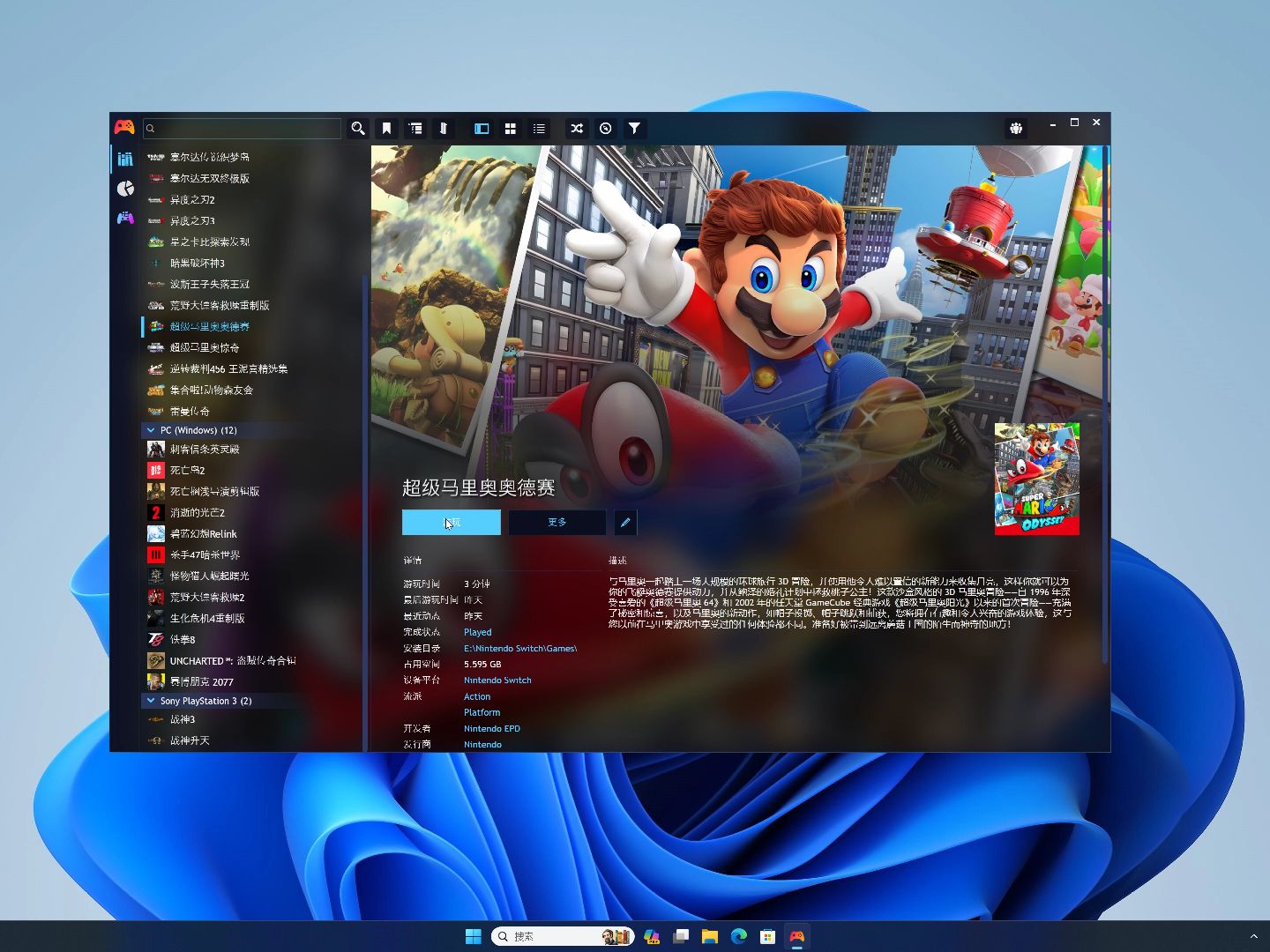The image size is (1270, 952).
Task: Select 雷曼传奇 in the game list
Action: (251, 411)
